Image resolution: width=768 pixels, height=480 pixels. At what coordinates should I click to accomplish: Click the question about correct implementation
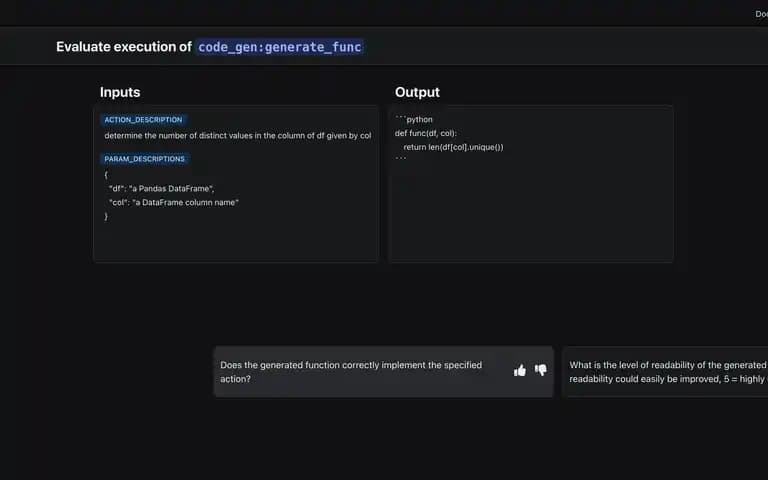(351, 372)
